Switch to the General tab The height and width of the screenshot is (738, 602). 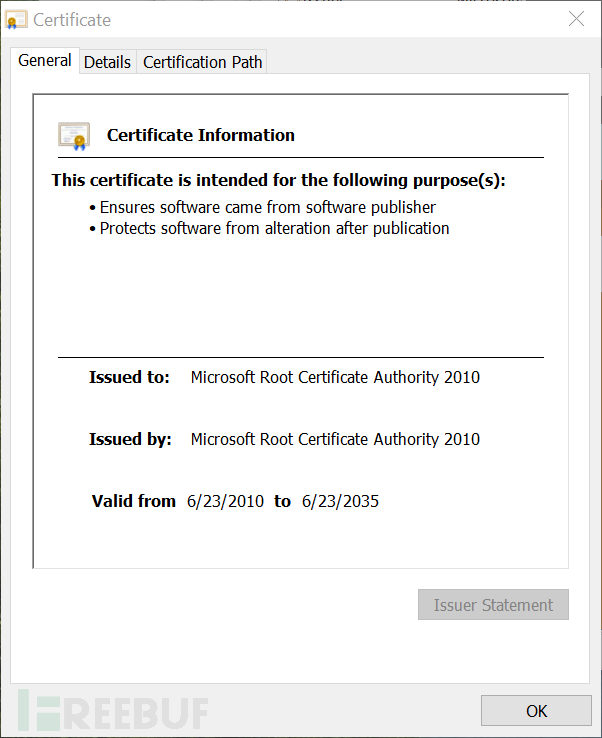45,60
